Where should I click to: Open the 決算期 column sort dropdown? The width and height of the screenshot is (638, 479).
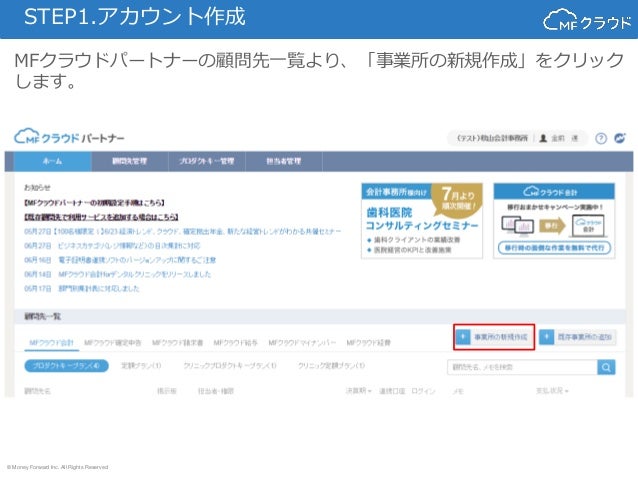point(358,391)
